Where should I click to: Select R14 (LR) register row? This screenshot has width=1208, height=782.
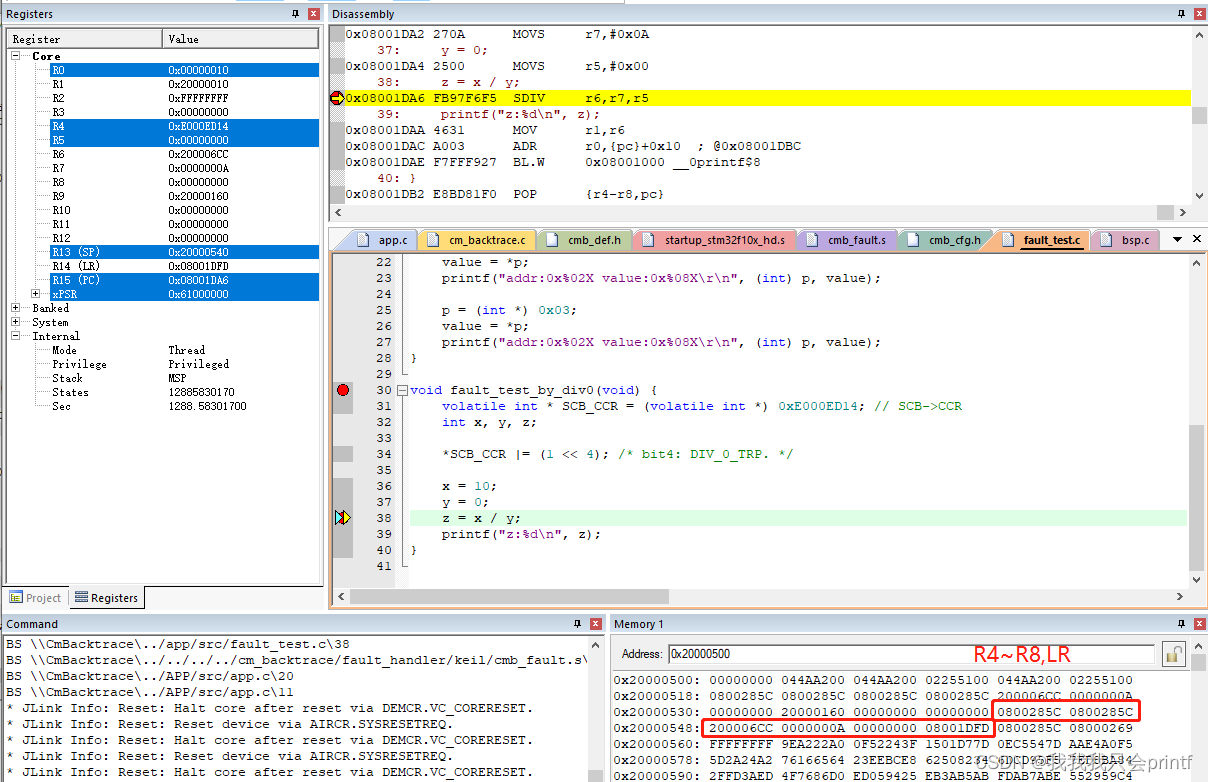[185, 266]
